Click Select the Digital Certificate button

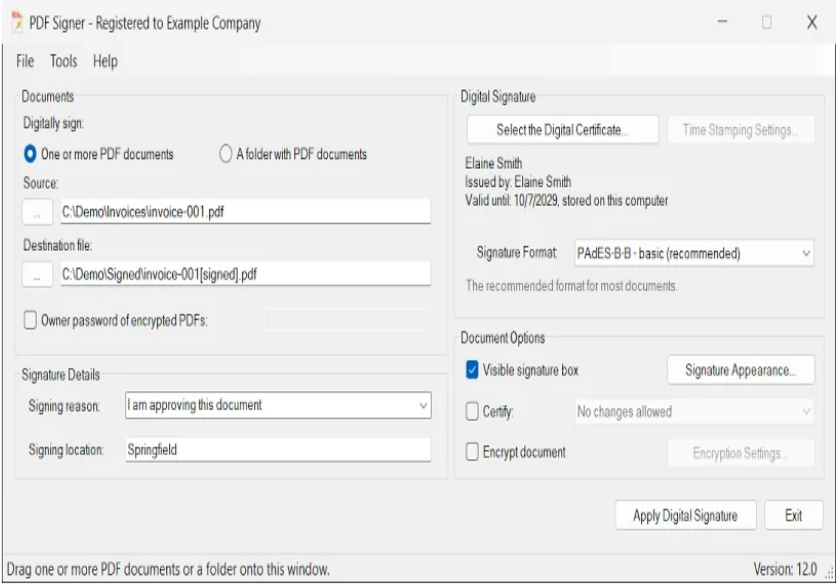point(562,130)
